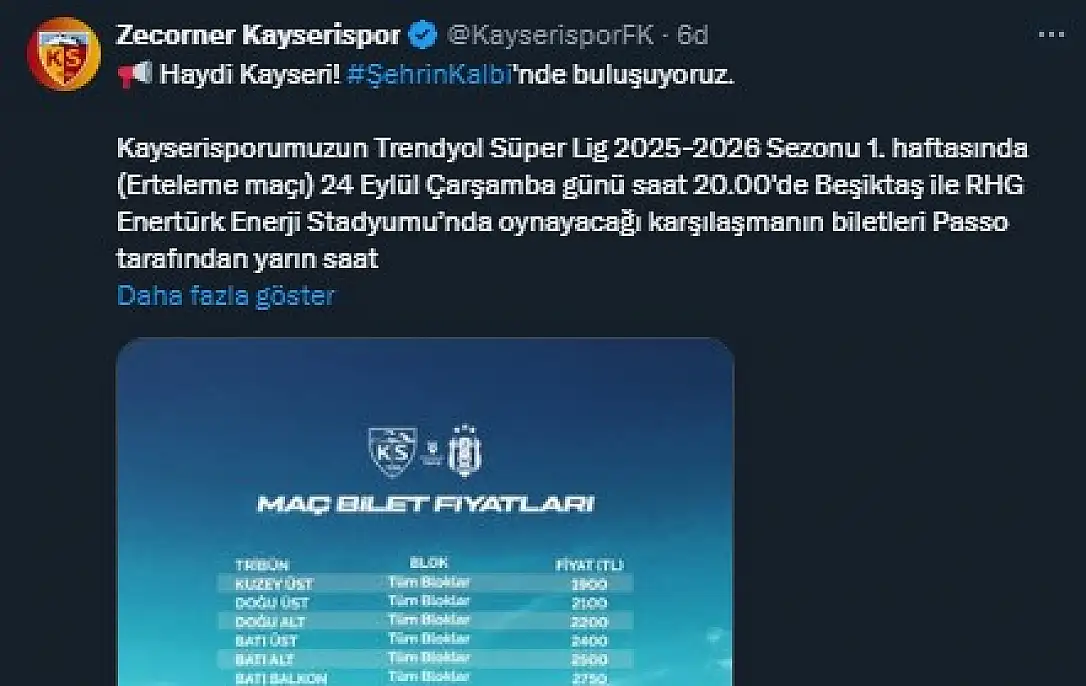Click the FİYAT (TL) column header
Viewport: 1086px width, 686px height.
pos(590,564)
